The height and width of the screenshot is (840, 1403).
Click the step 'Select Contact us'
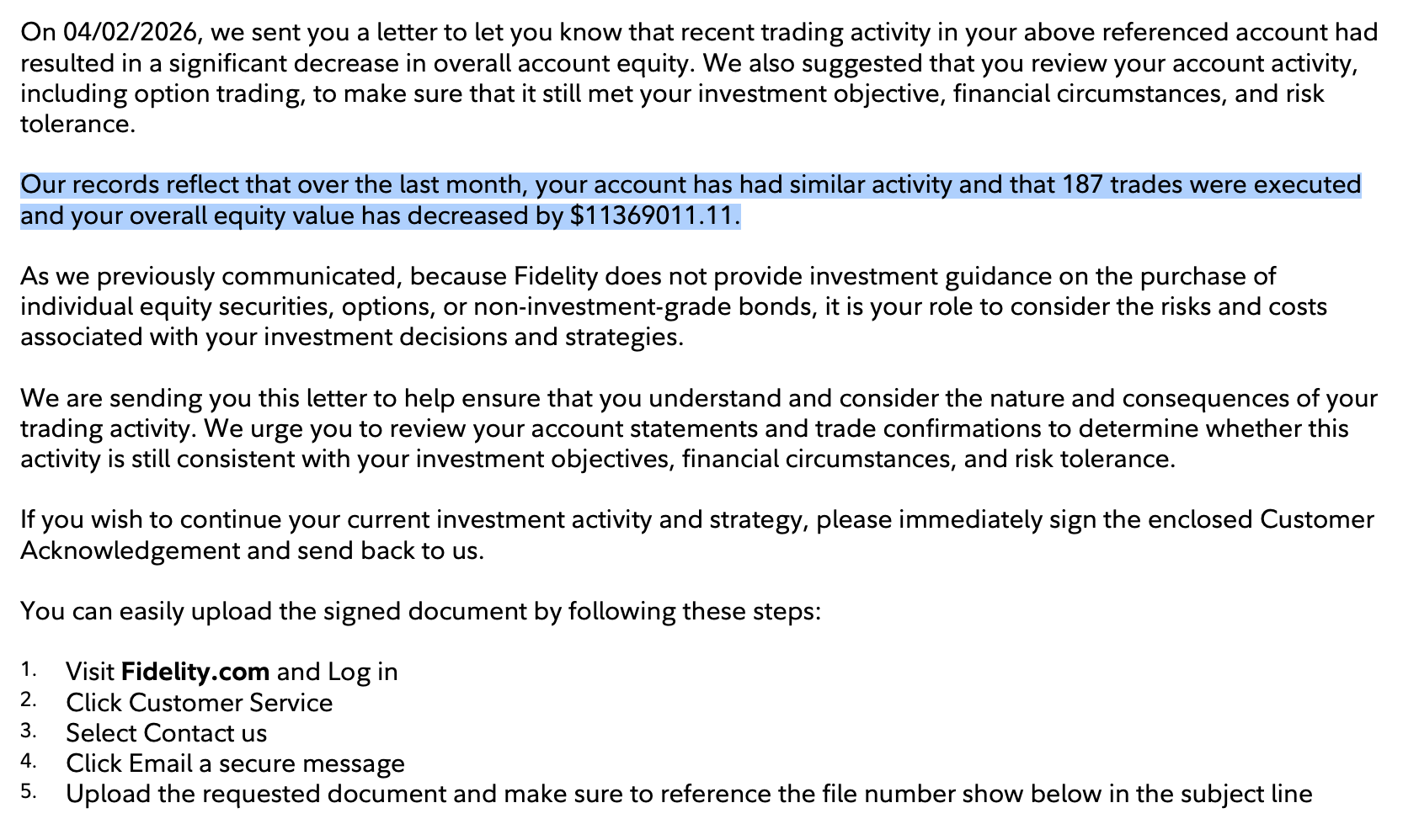(x=167, y=733)
